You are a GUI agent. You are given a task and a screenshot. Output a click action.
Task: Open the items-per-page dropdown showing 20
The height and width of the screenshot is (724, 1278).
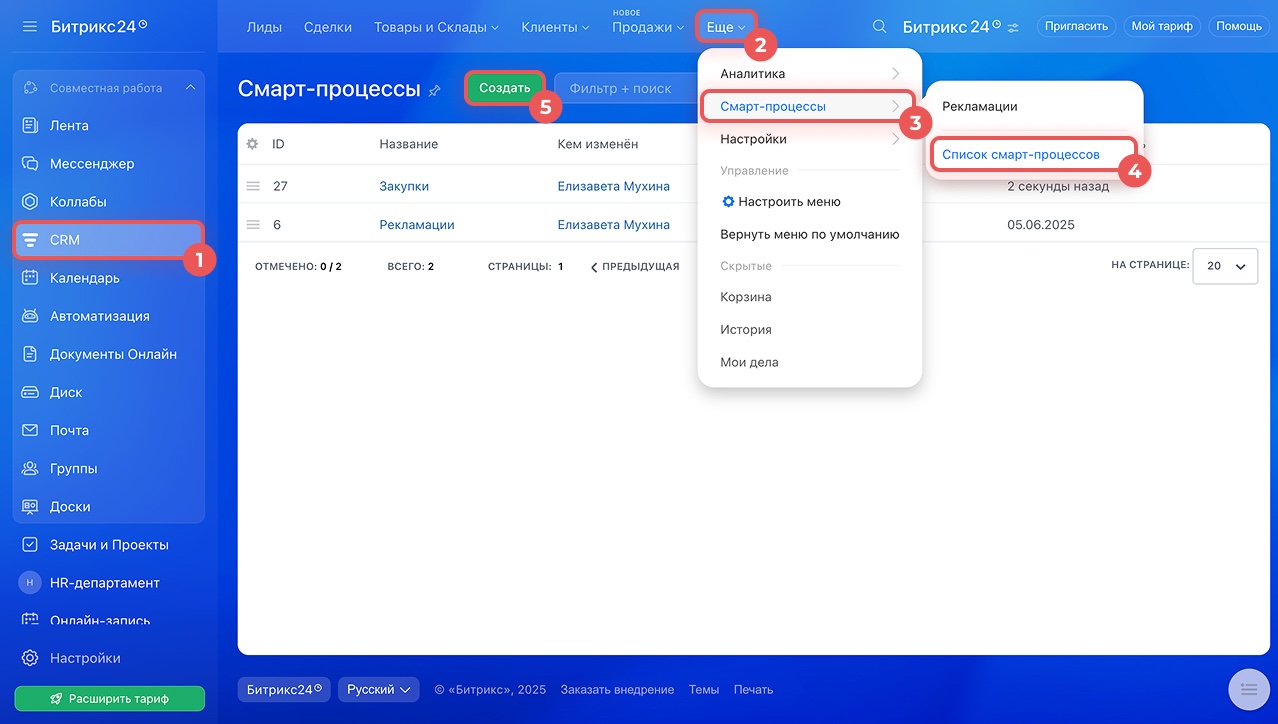point(1225,266)
